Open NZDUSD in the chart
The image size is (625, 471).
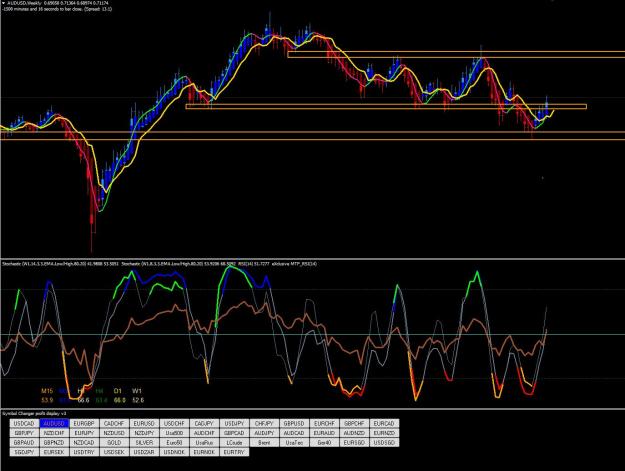coord(114,433)
